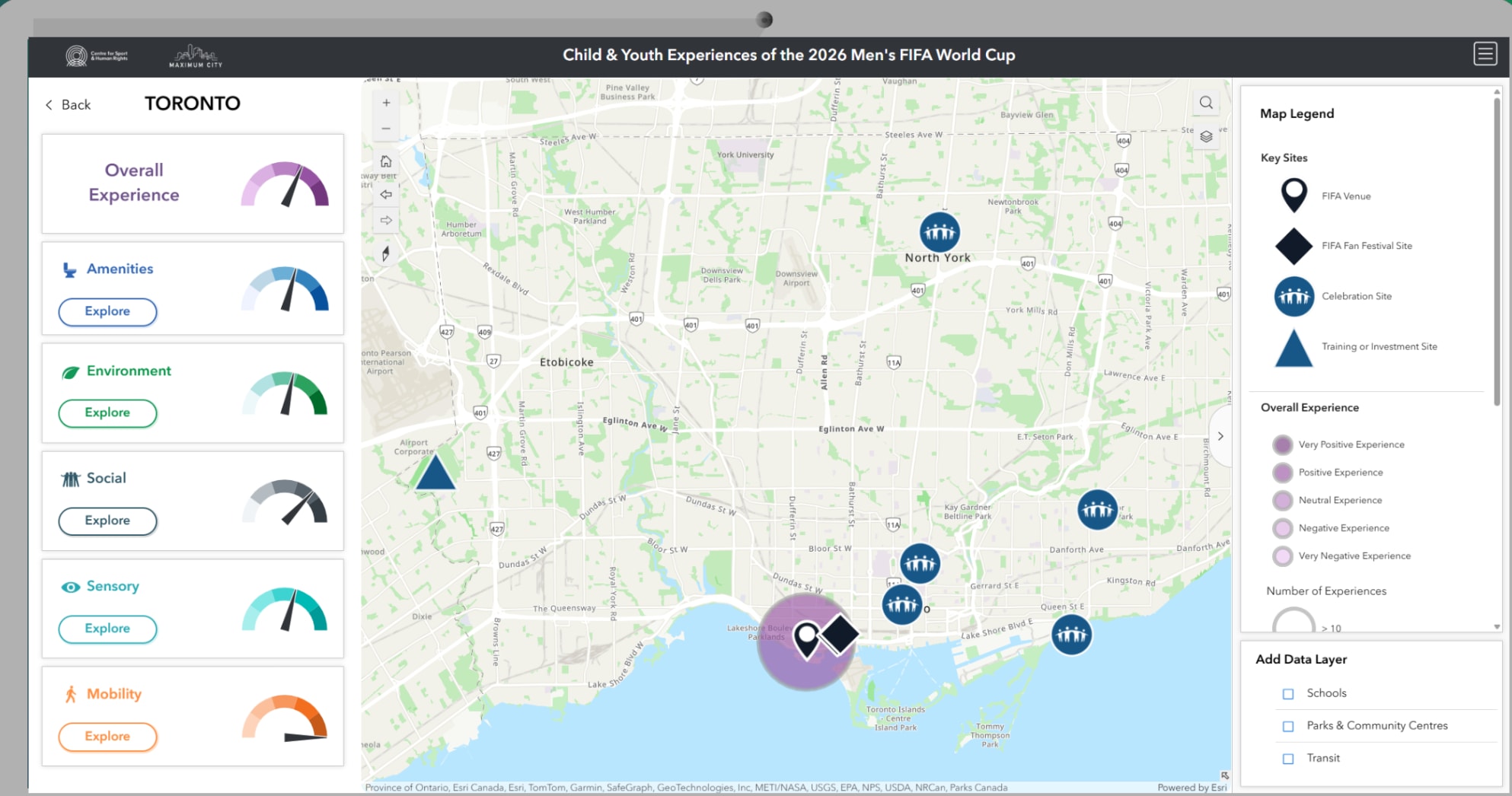Select the Very Positive Experience purple swatch
Image resolution: width=1512 pixels, height=796 pixels.
(x=1284, y=444)
